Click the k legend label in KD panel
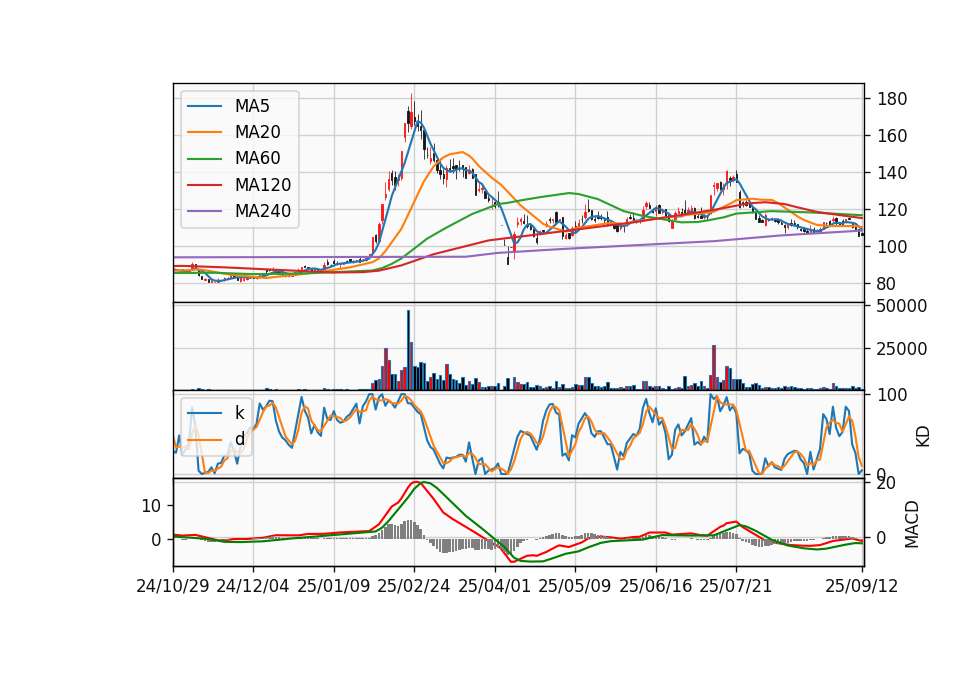 [239, 413]
